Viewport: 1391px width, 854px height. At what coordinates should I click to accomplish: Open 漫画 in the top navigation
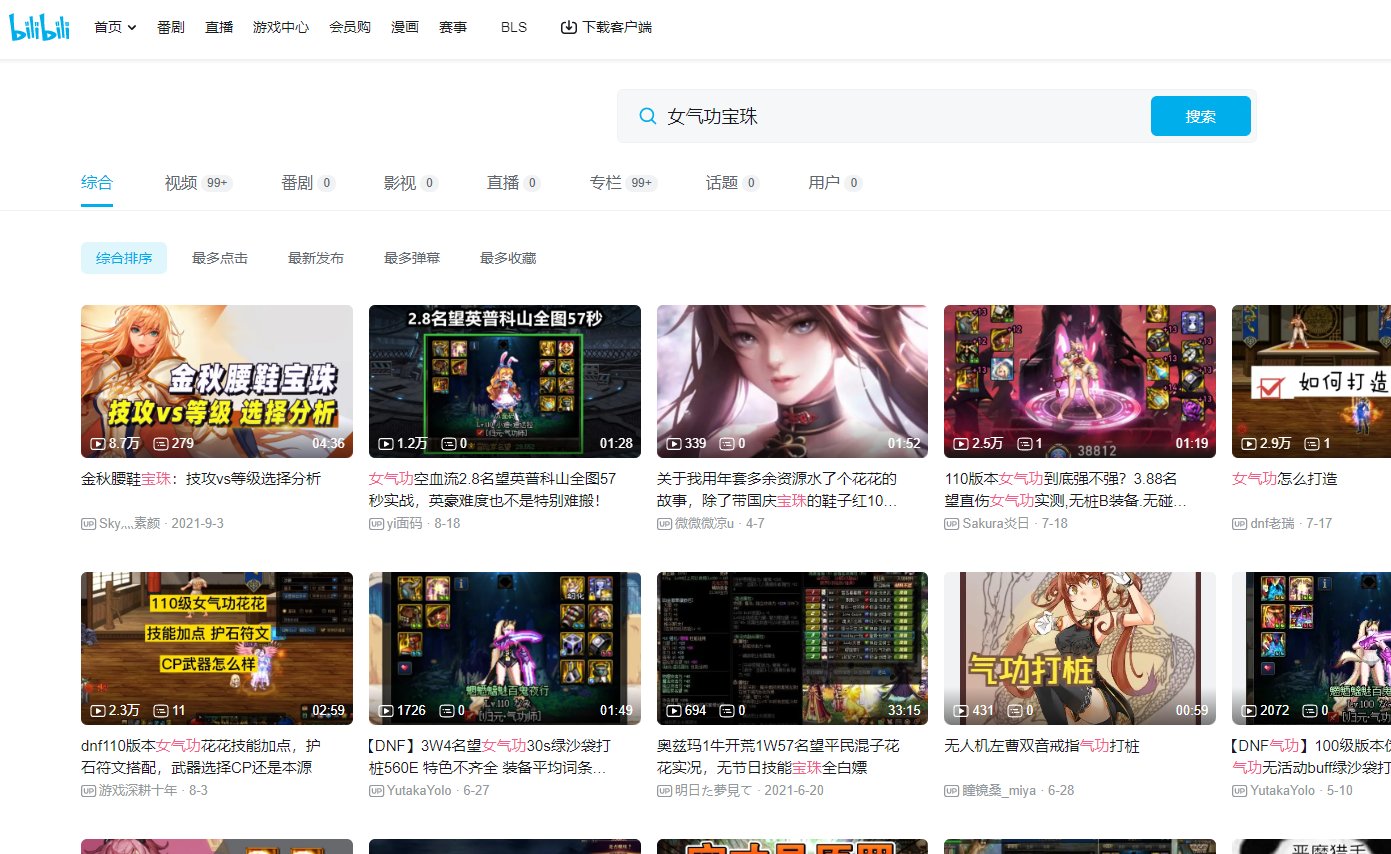tap(405, 27)
